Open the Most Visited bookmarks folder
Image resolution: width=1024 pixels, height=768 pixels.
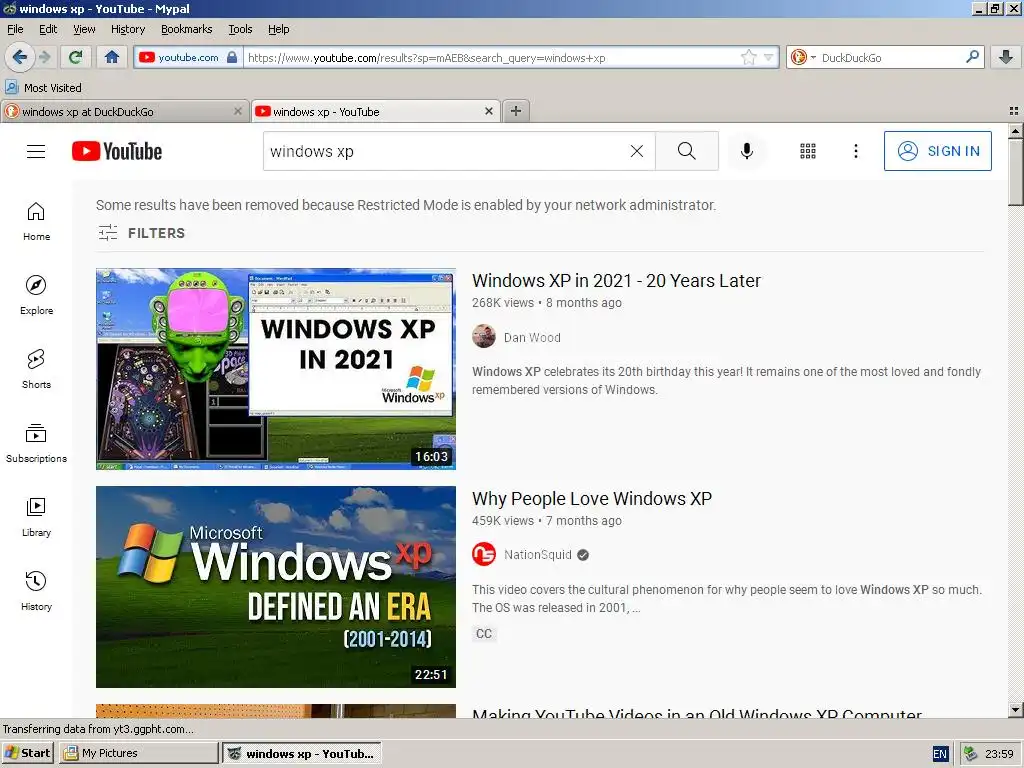(x=44, y=88)
